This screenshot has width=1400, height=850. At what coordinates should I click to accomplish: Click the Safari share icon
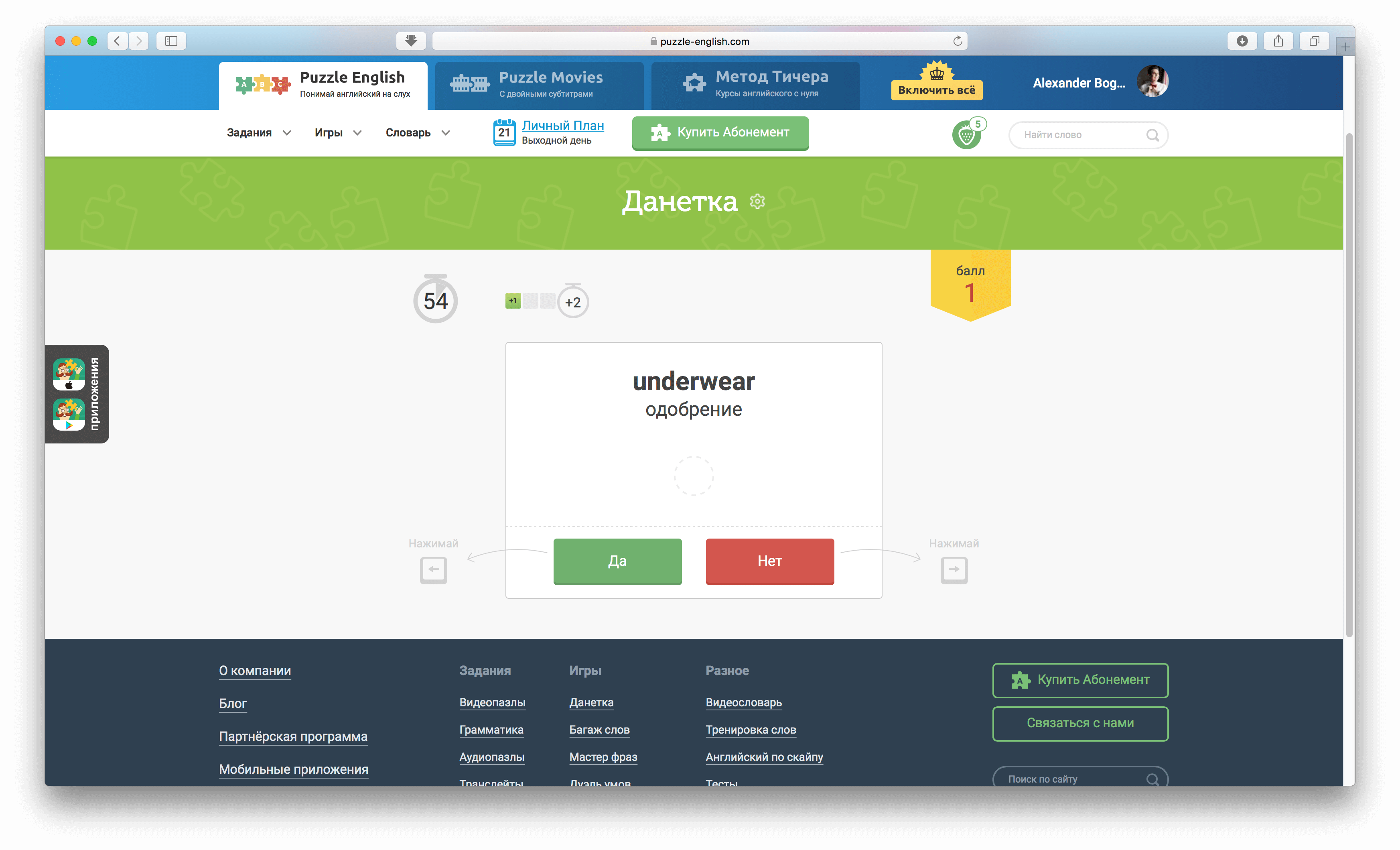tap(1278, 41)
